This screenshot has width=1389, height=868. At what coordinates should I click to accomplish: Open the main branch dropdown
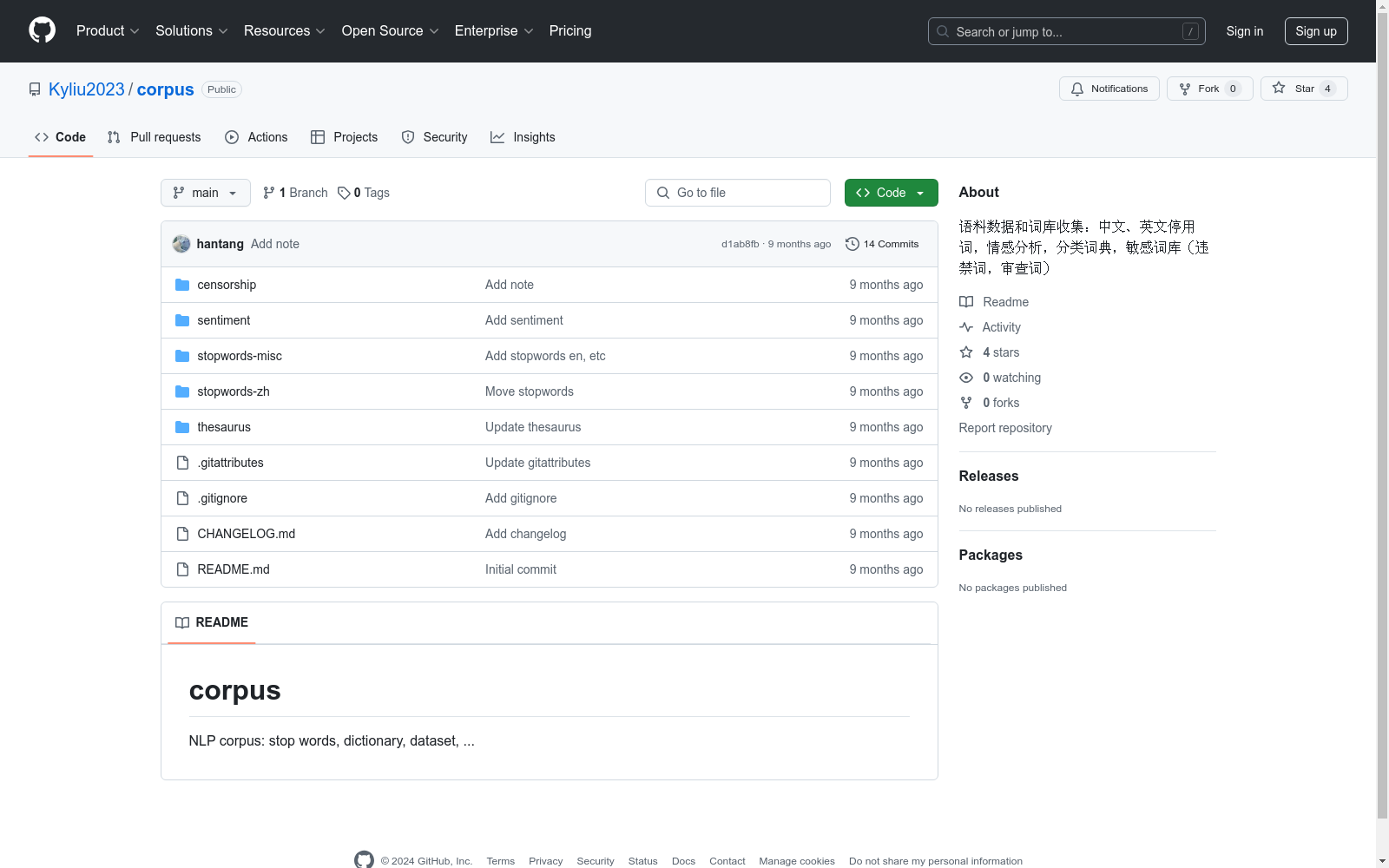206,193
